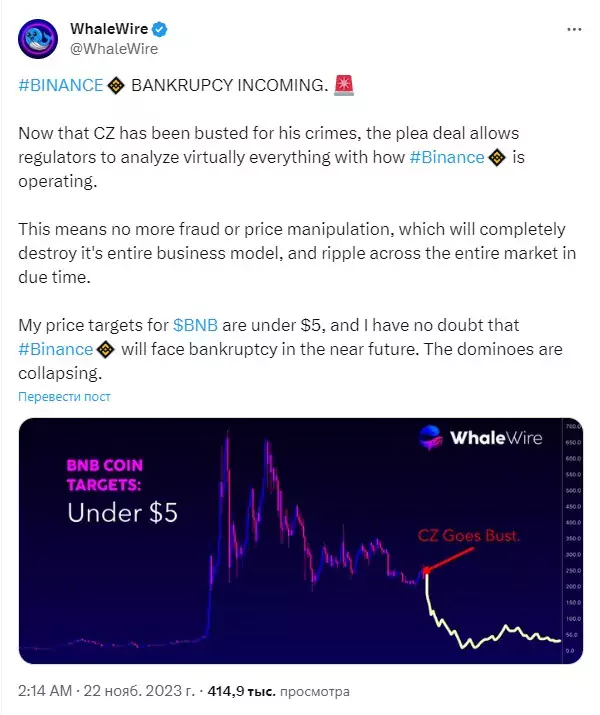Open the #BINANCE hashtag in the headline
Screen dimensions: 600x715
click(x=61, y=85)
